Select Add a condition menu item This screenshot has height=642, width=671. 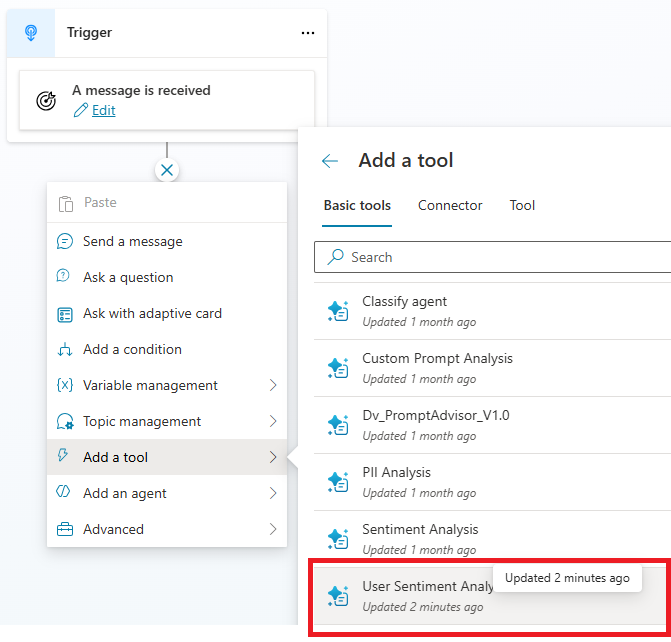coord(132,349)
